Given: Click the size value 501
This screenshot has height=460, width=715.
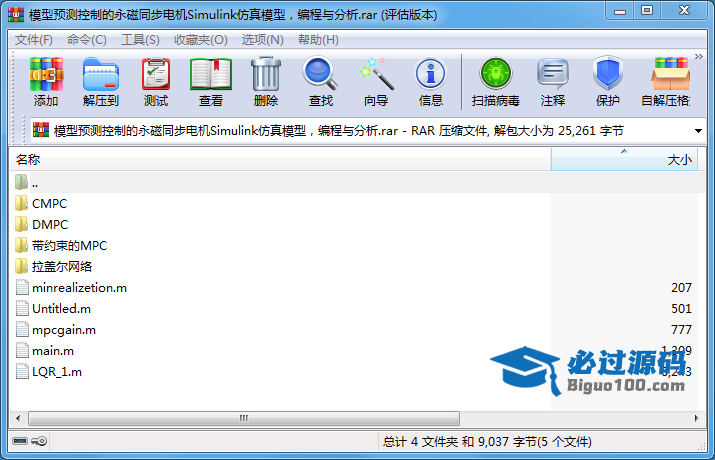Looking at the screenshot, I should pos(681,309).
